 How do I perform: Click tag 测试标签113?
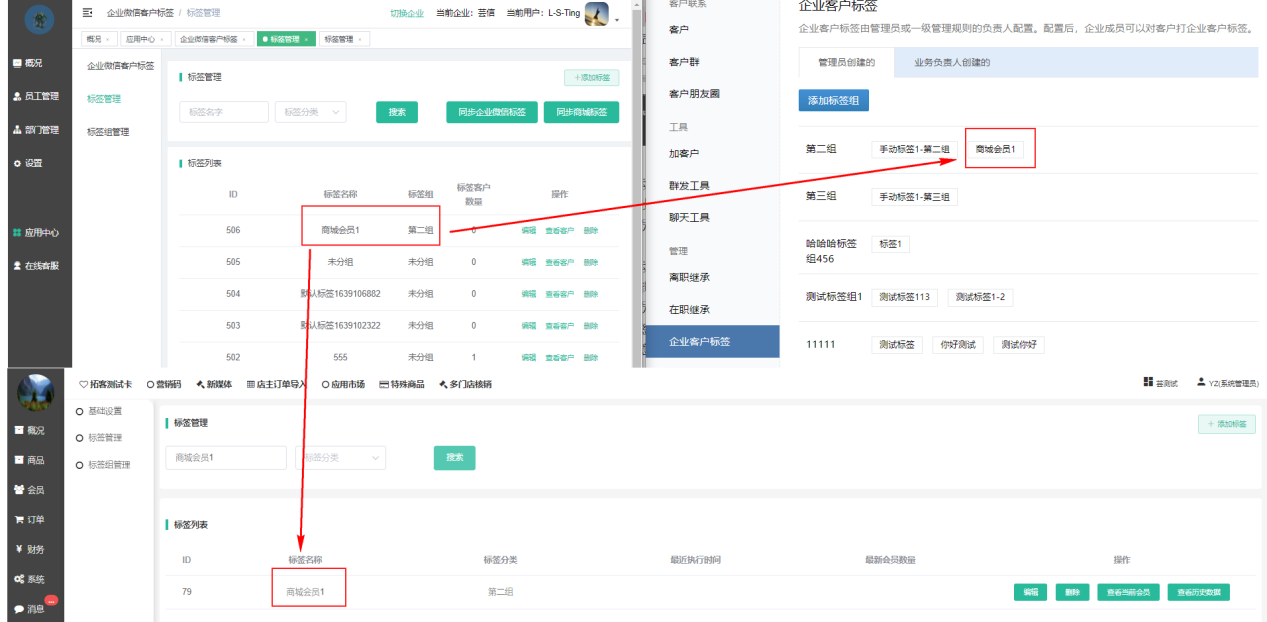(x=905, y=297)
